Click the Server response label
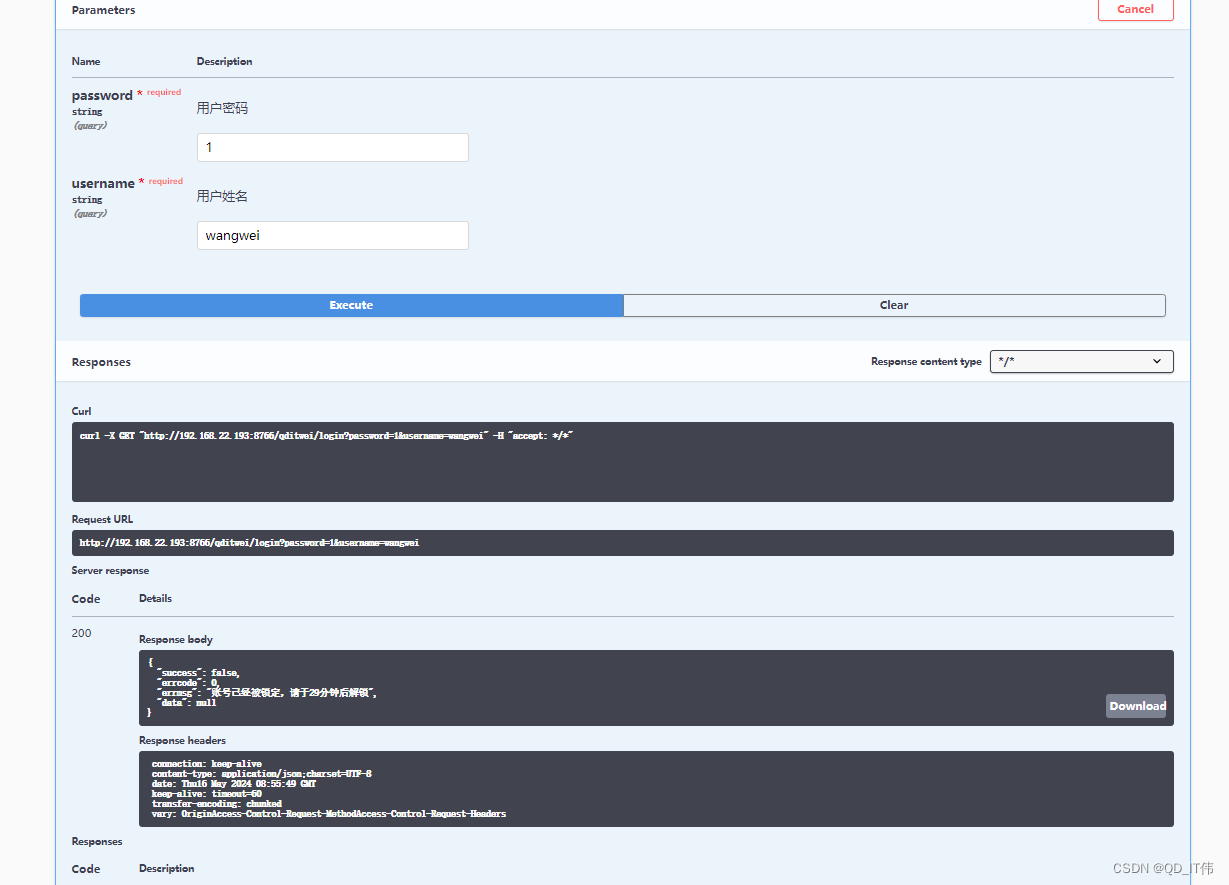1229x885 pixels. click(x=110, y=571)
